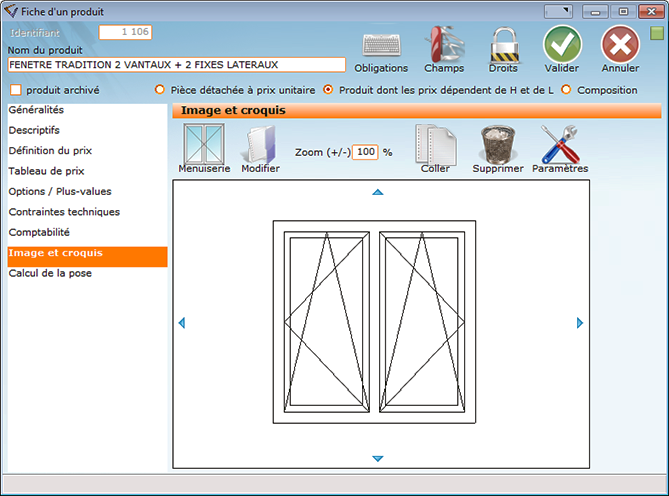Screen dimensions: 669x496
Task: Click the green Valider checkmark
Action: pos(562,44)
